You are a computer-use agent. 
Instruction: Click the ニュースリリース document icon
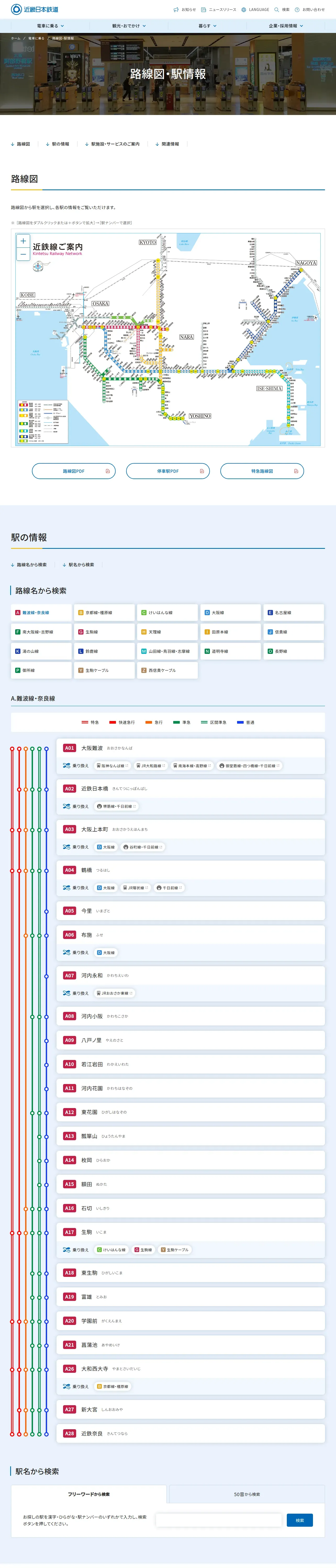[x=204, y=10]
